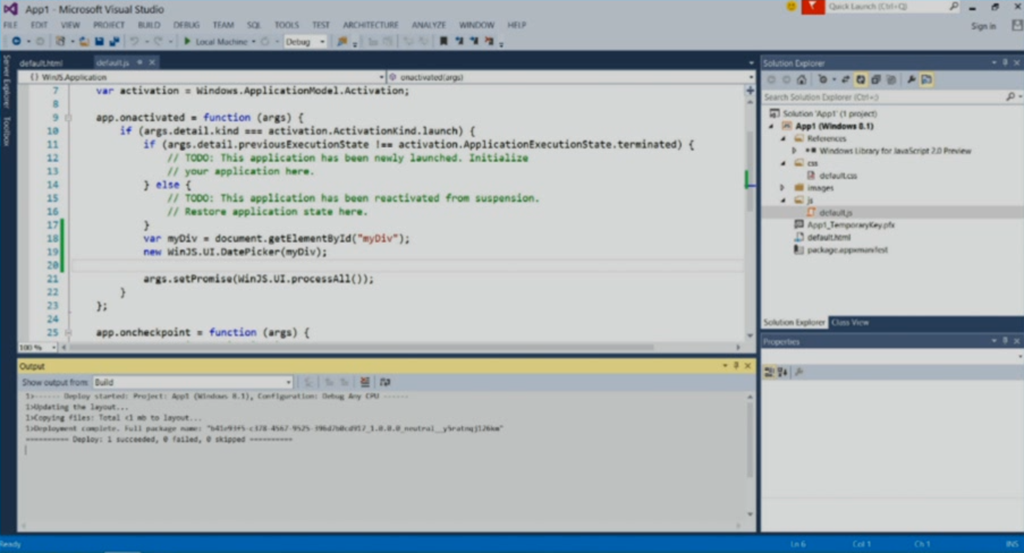Viewport: 1024px width, 553px height.
Task: Click the Previous Bookmark icon
Action: (459, 42)
